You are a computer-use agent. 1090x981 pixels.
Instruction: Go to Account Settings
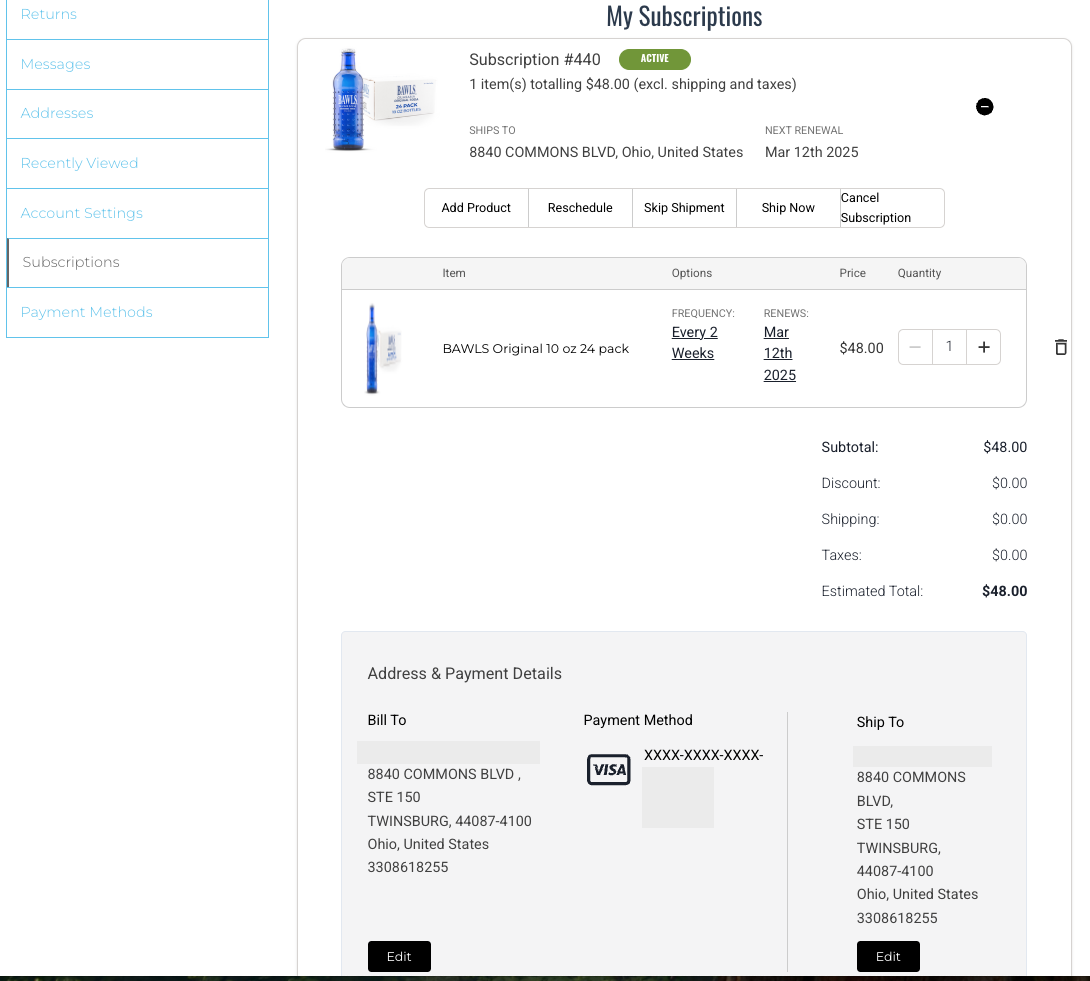click(137, 213)
